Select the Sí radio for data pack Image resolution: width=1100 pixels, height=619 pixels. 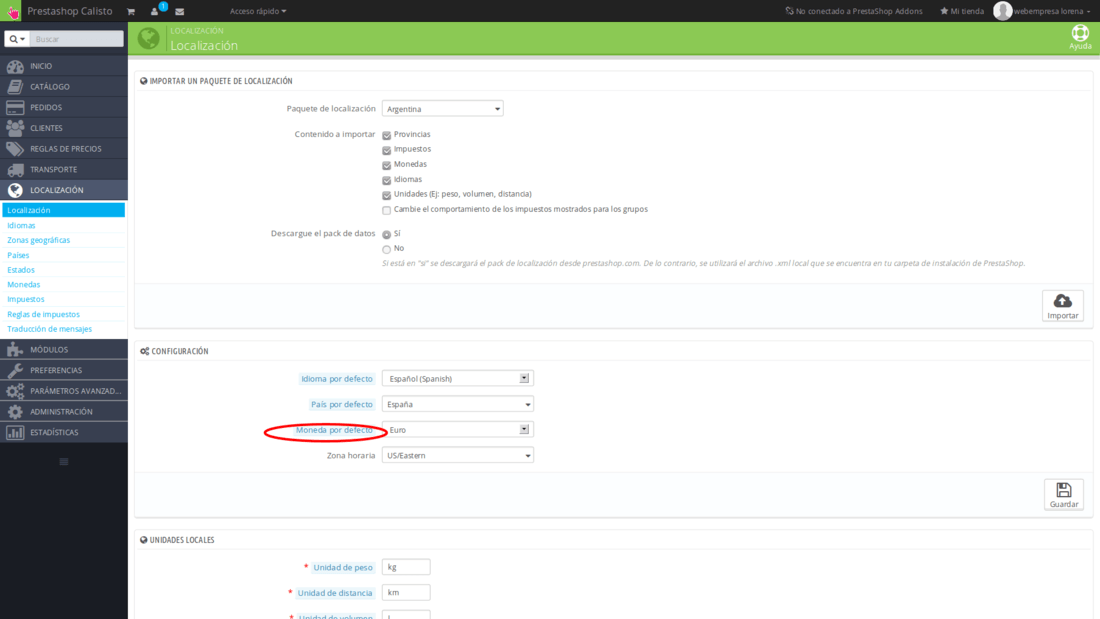pyautogui.click(x=387, y=234)
